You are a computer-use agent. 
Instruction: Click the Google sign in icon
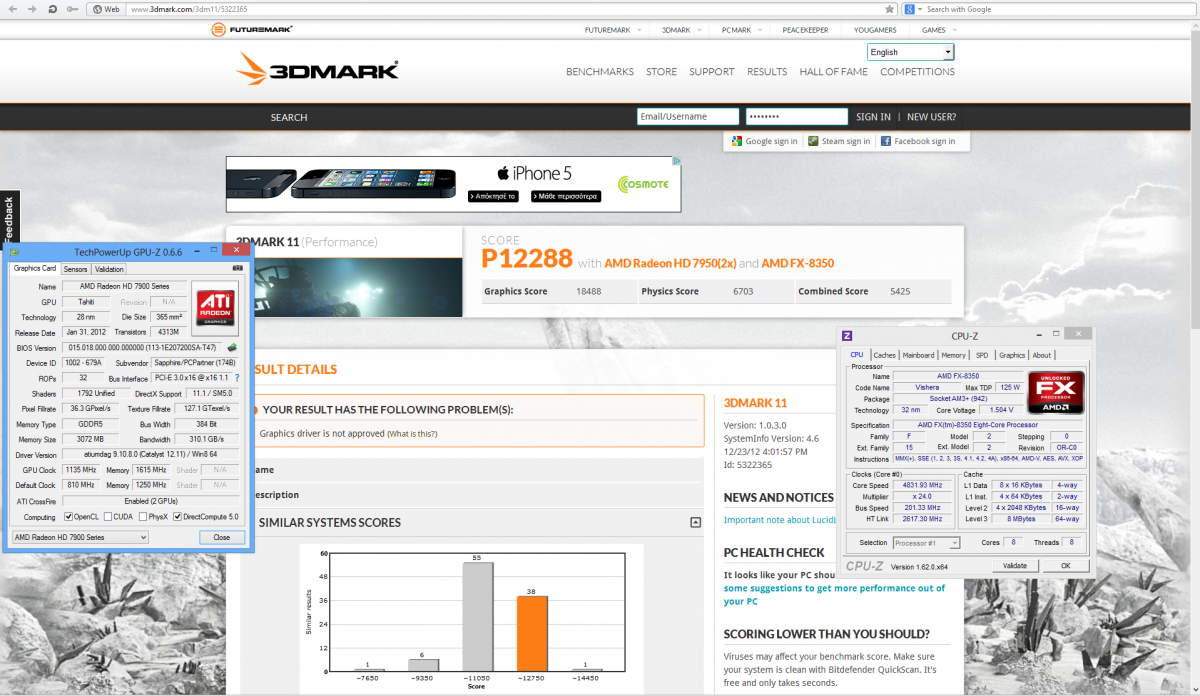[x=736, y=141]
